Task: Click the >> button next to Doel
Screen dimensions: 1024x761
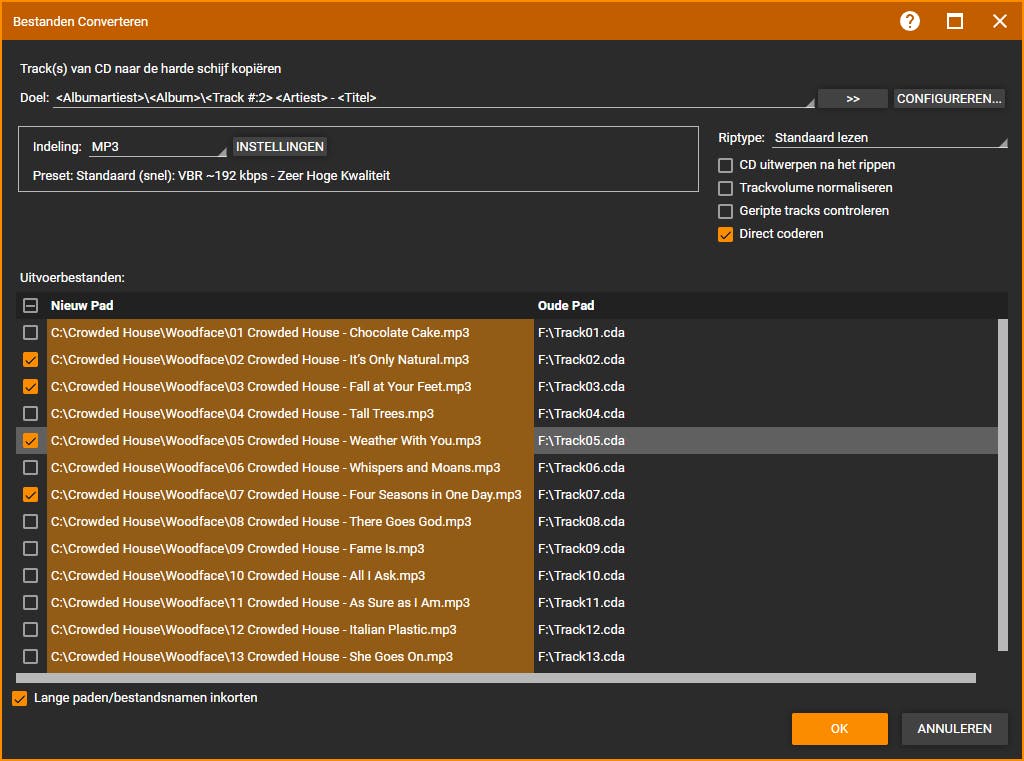Action: 852,99
